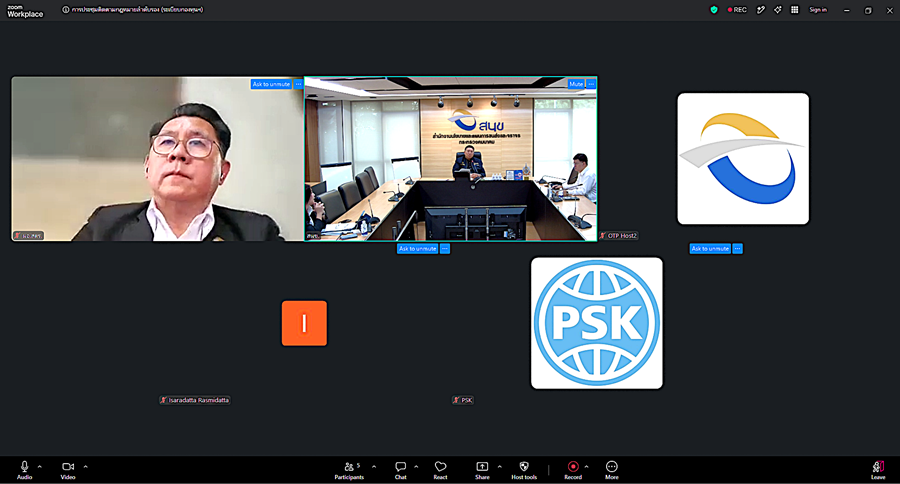Click the Leave meeting icon
The width and height of the screenshot is (900, 484).
click(878, 470)
